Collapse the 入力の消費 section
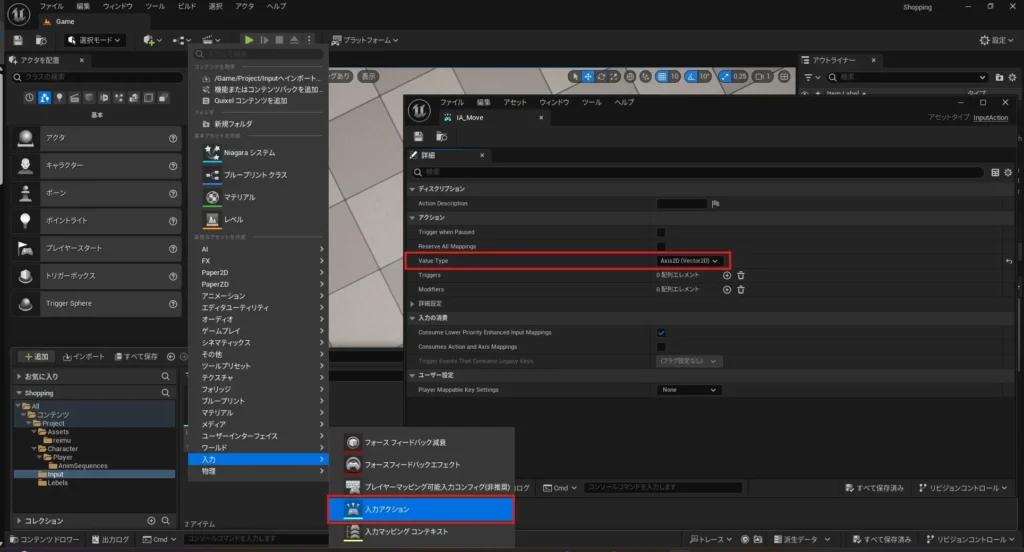Viewport: 1024px width, 552px height. (412, 319)
